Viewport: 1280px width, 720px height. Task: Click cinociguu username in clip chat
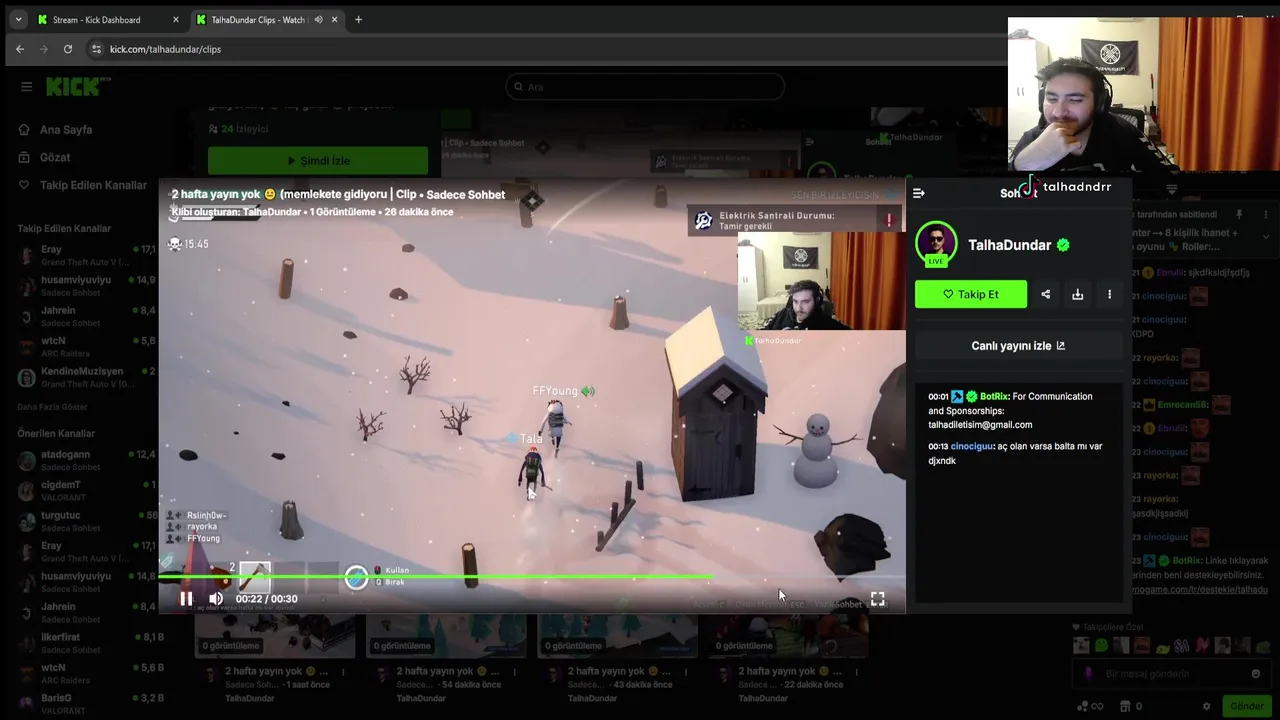972,447
